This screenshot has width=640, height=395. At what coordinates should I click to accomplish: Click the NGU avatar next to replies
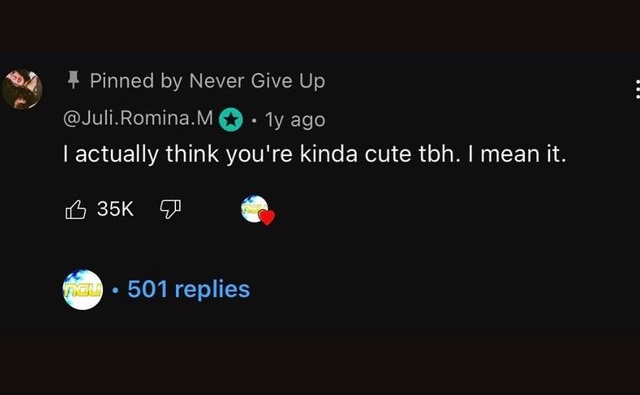83,289
